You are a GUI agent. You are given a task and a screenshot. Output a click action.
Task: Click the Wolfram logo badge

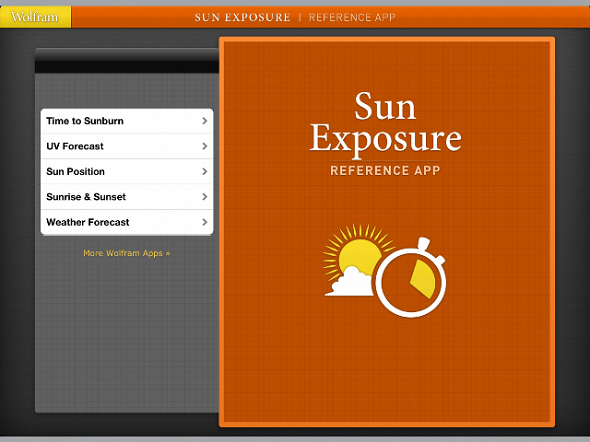35,17
